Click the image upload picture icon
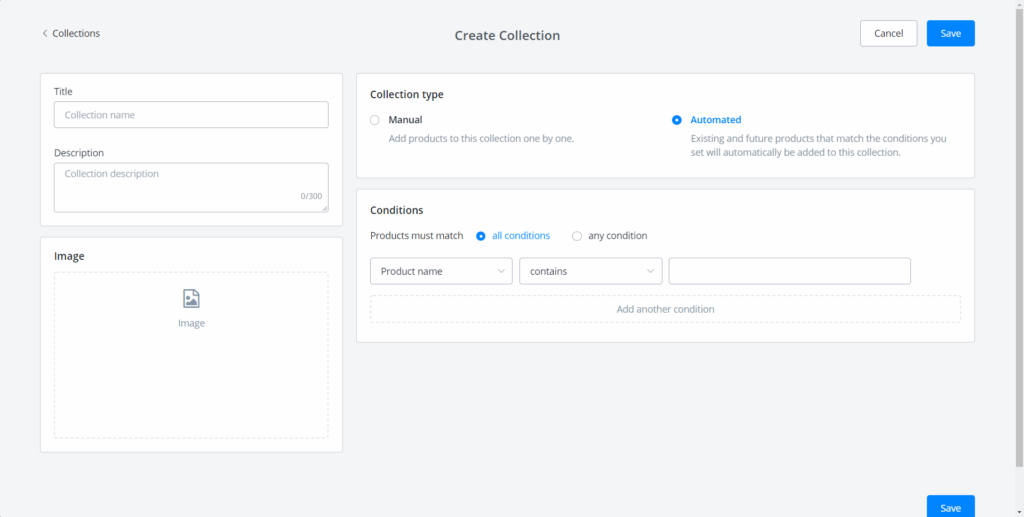Viewport: 1024px width, 517px height. 191,299
